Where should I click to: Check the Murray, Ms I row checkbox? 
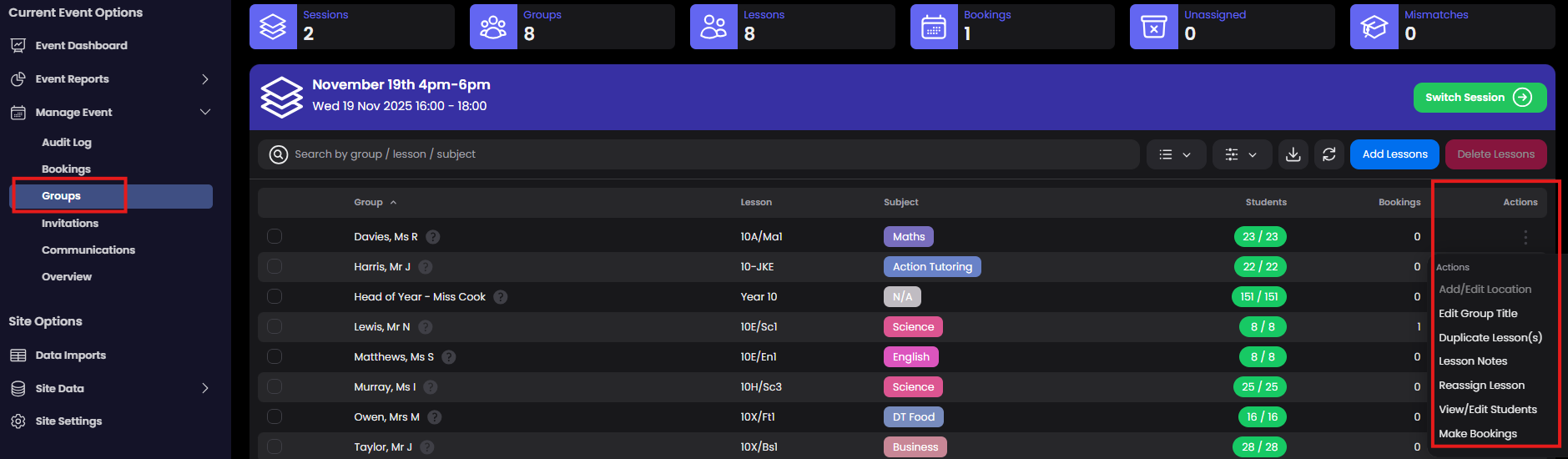point(275,386)
